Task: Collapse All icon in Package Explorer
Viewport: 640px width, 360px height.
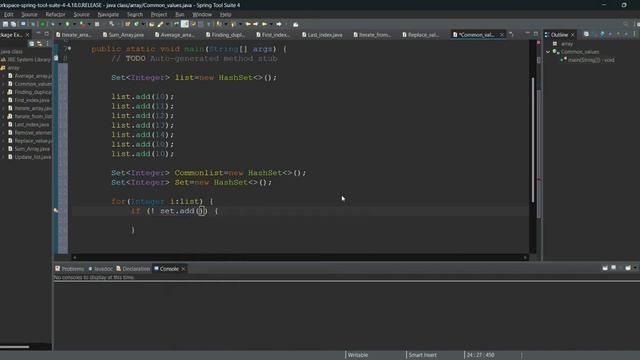Action: pos(31,43)
